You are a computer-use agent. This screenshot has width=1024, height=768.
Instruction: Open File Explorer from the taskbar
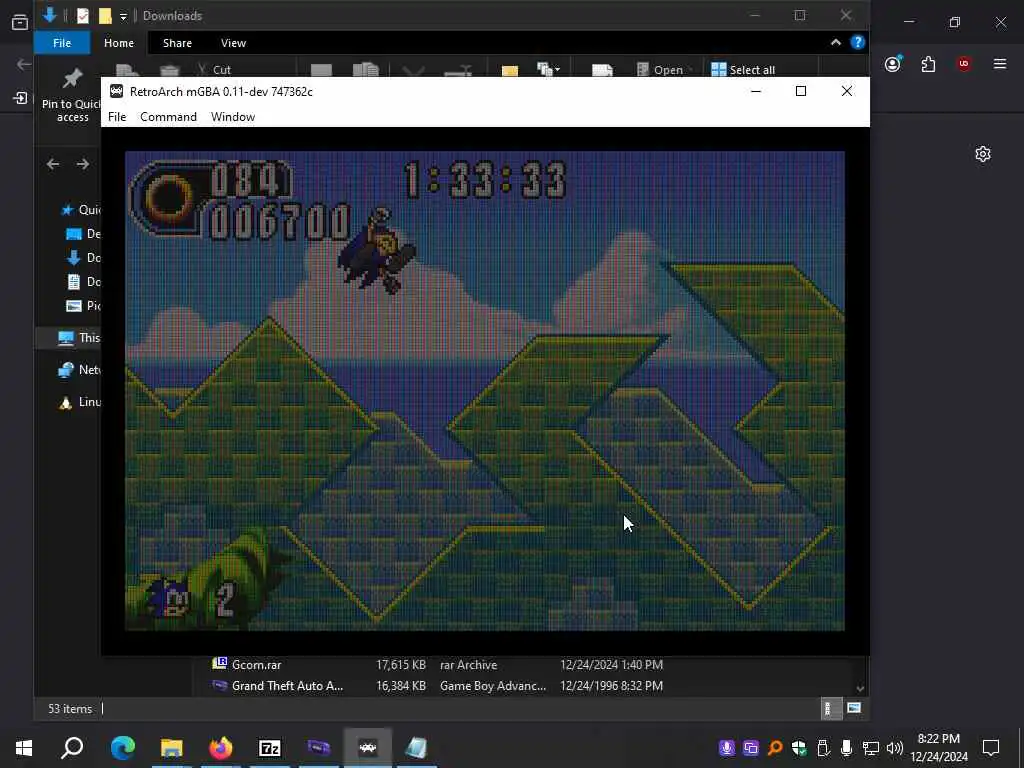click(172, 748)
